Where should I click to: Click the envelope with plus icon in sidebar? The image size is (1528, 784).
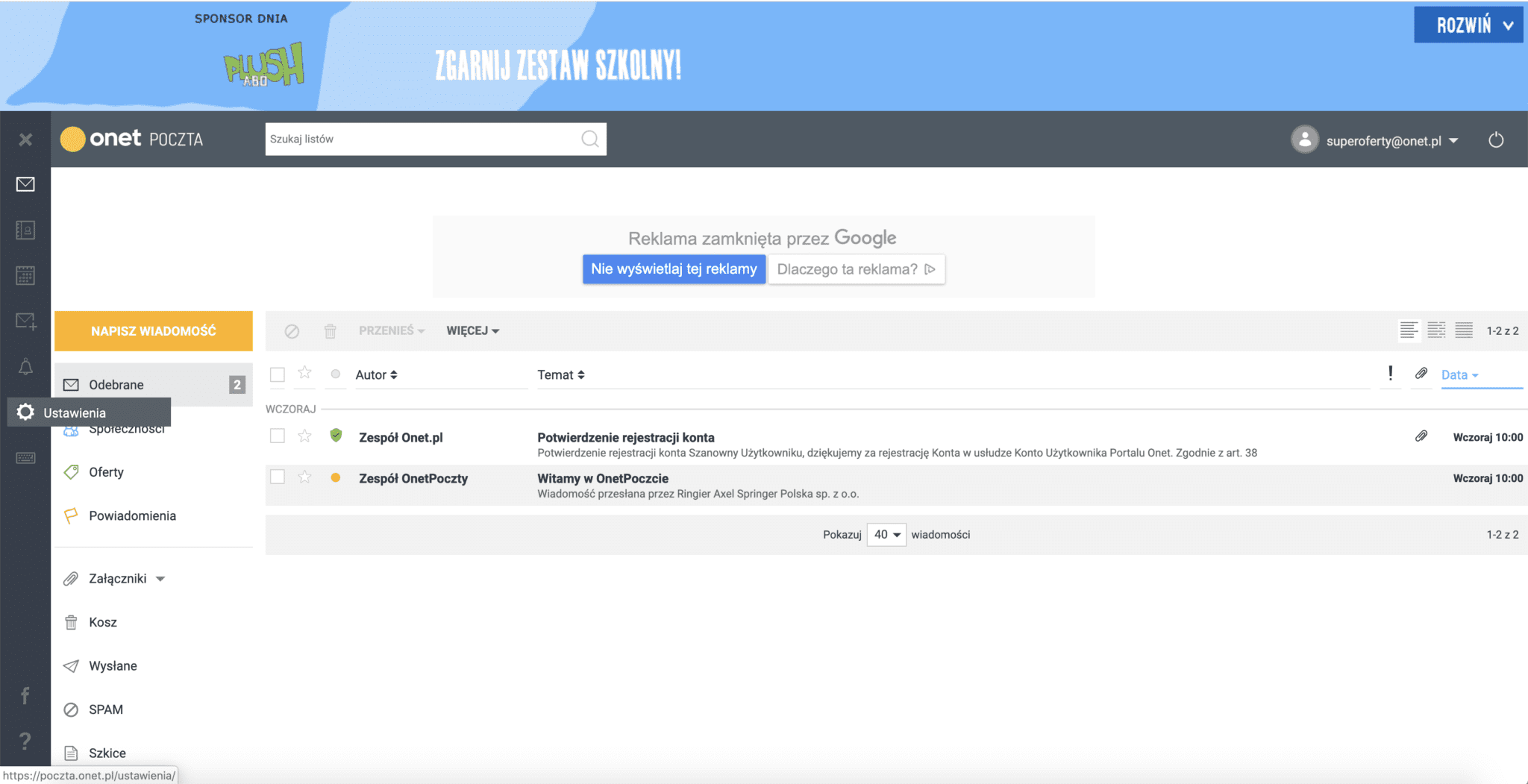pos(25,321)
